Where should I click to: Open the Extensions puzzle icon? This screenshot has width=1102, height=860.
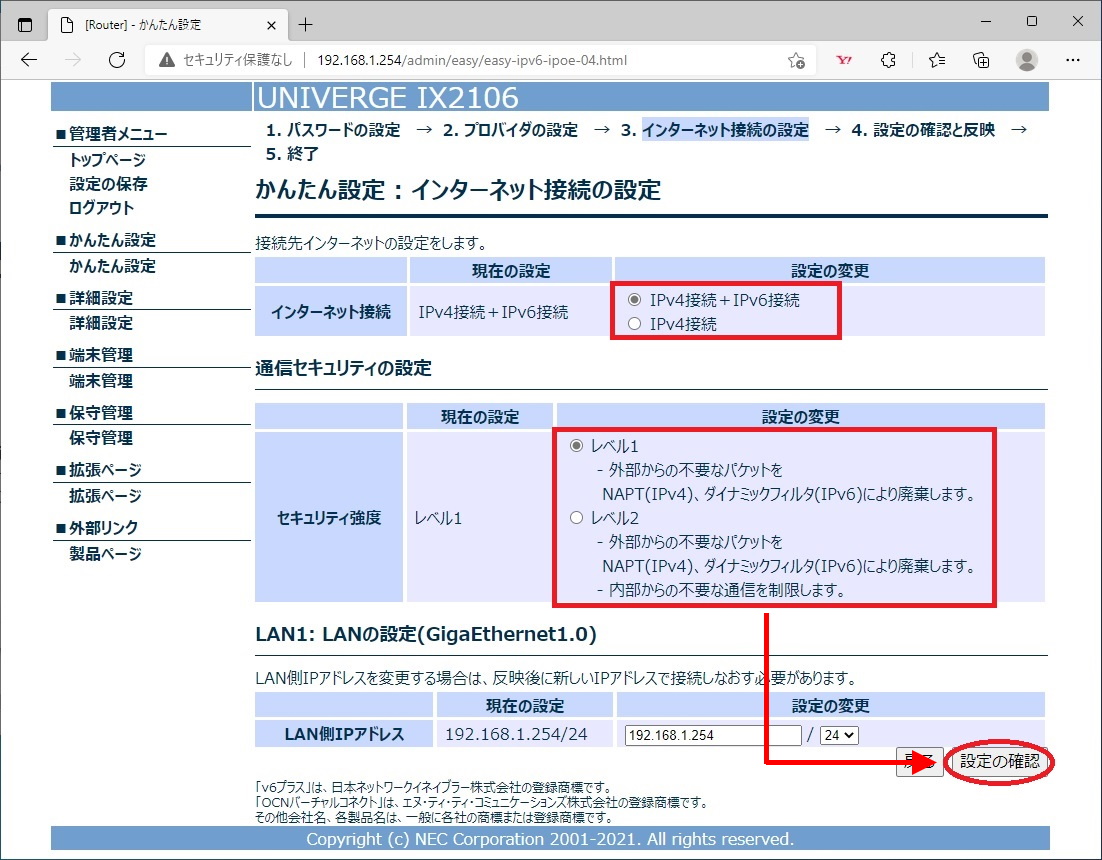coord(888,60)
